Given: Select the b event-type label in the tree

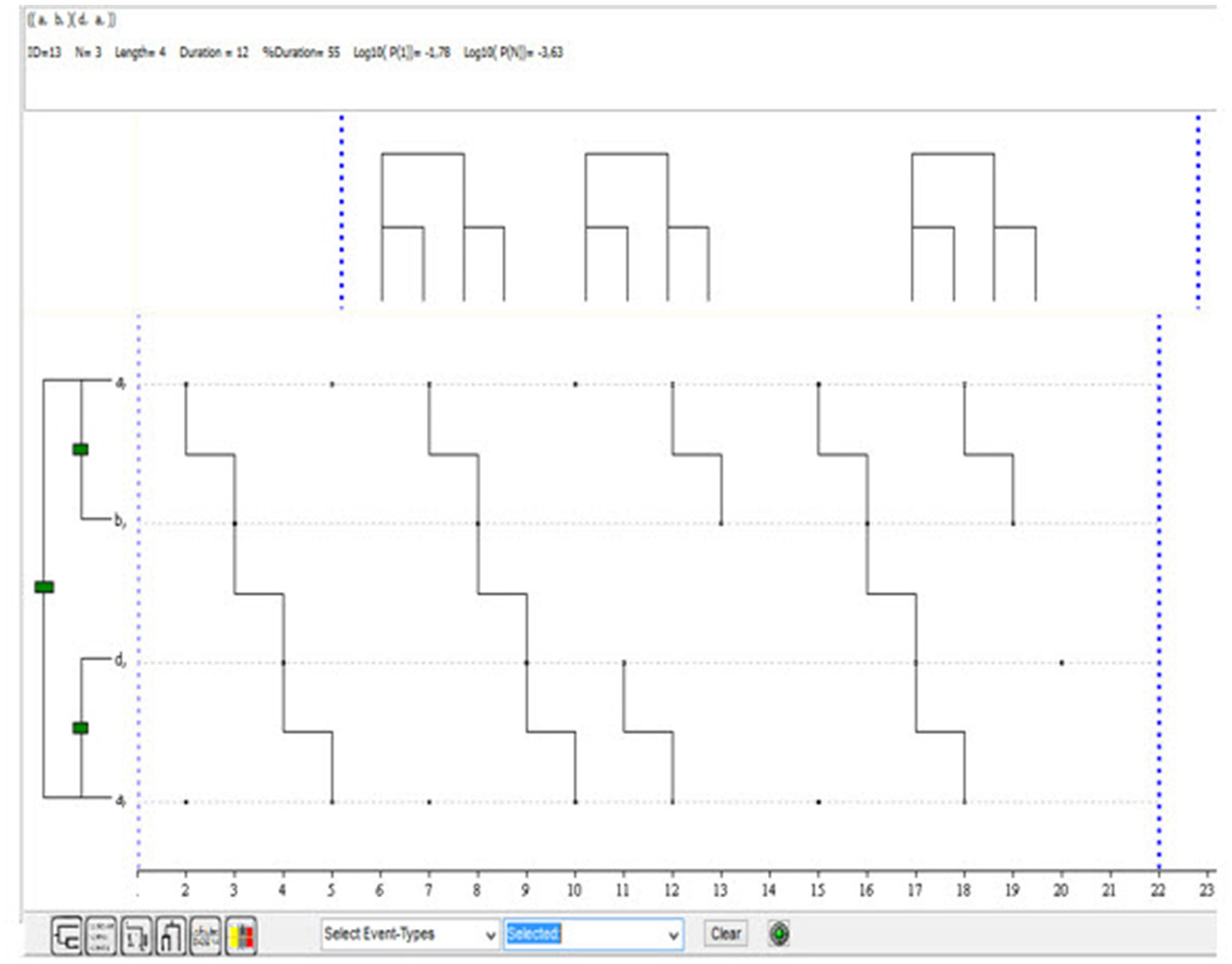Looking at the screenshot, I should point(119,521).
